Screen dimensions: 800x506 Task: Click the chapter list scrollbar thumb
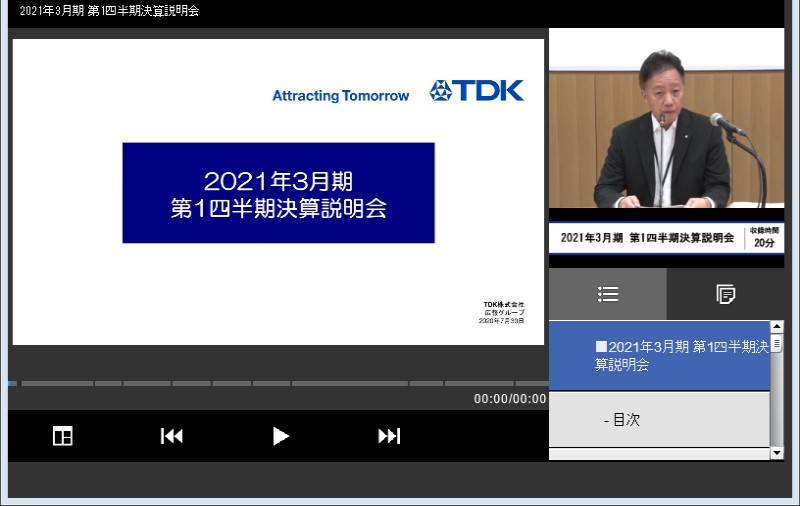tap(777, 344)
